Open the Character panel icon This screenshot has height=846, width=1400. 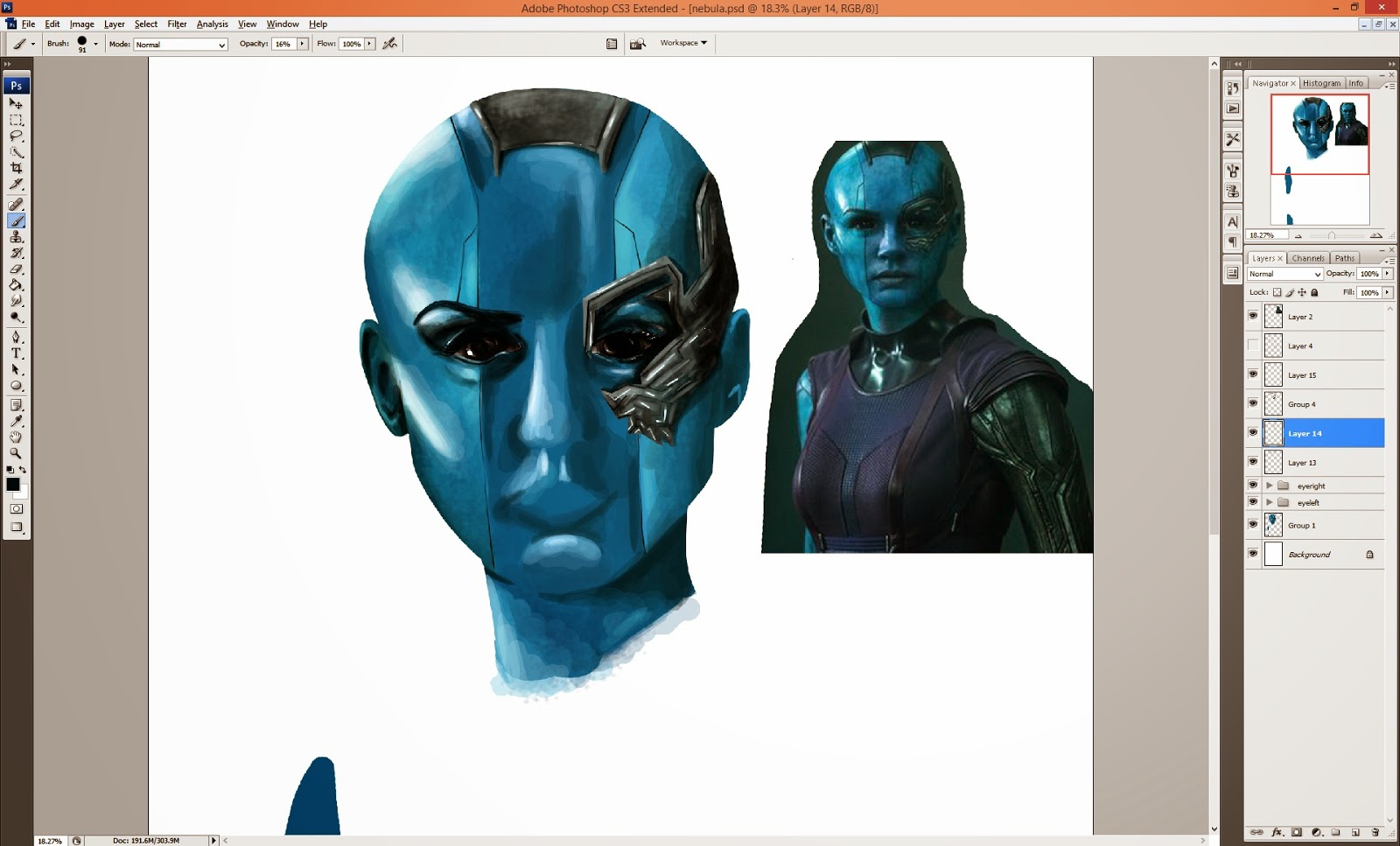pos(1233,222)
